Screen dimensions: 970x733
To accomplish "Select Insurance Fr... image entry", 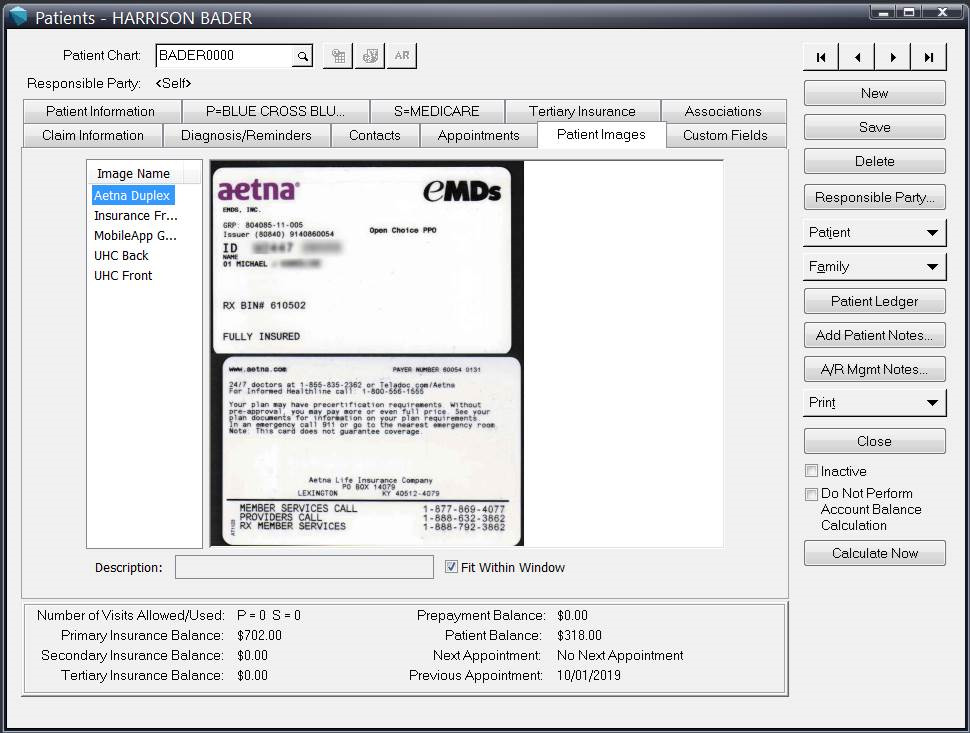I will pos(135,216).
